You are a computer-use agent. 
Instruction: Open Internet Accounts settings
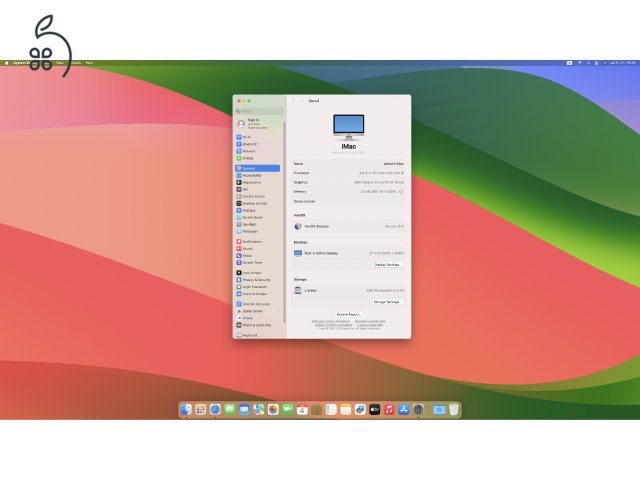258,304
